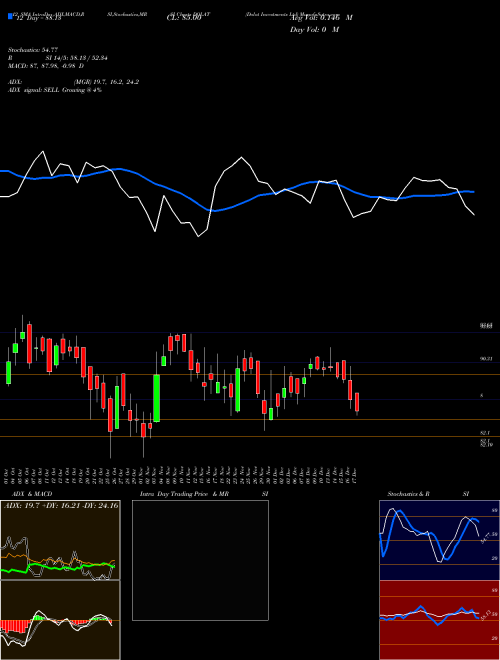Screen dimensions: 500x660
Task: Click the RSI 14/3 values line
Action: coord(58,58)
